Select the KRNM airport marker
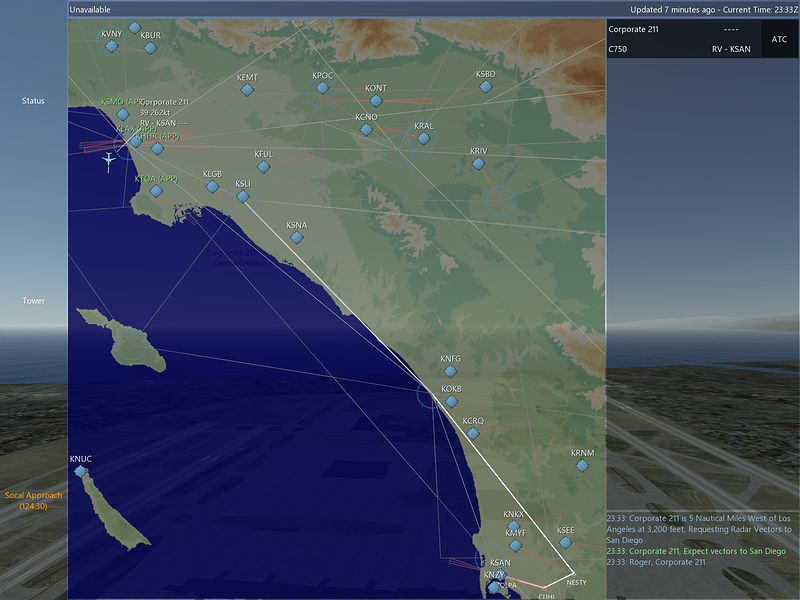 point(582,465)
